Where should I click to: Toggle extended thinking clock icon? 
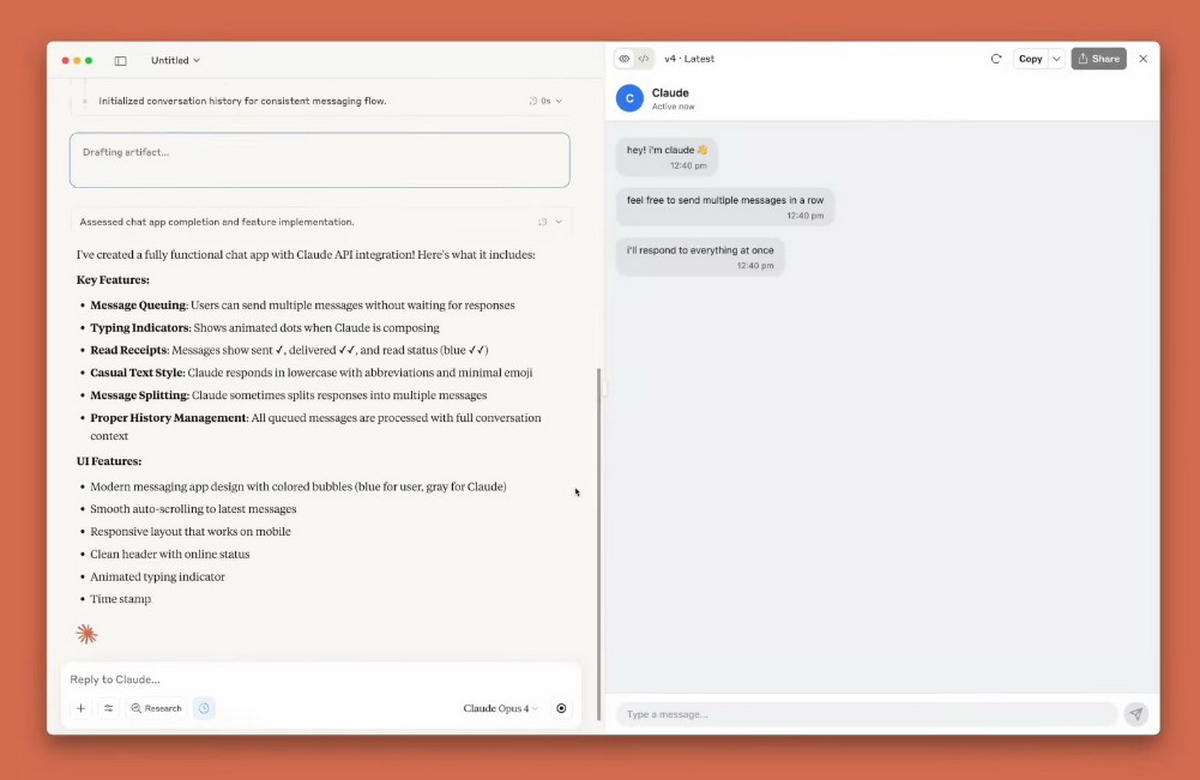204,708
